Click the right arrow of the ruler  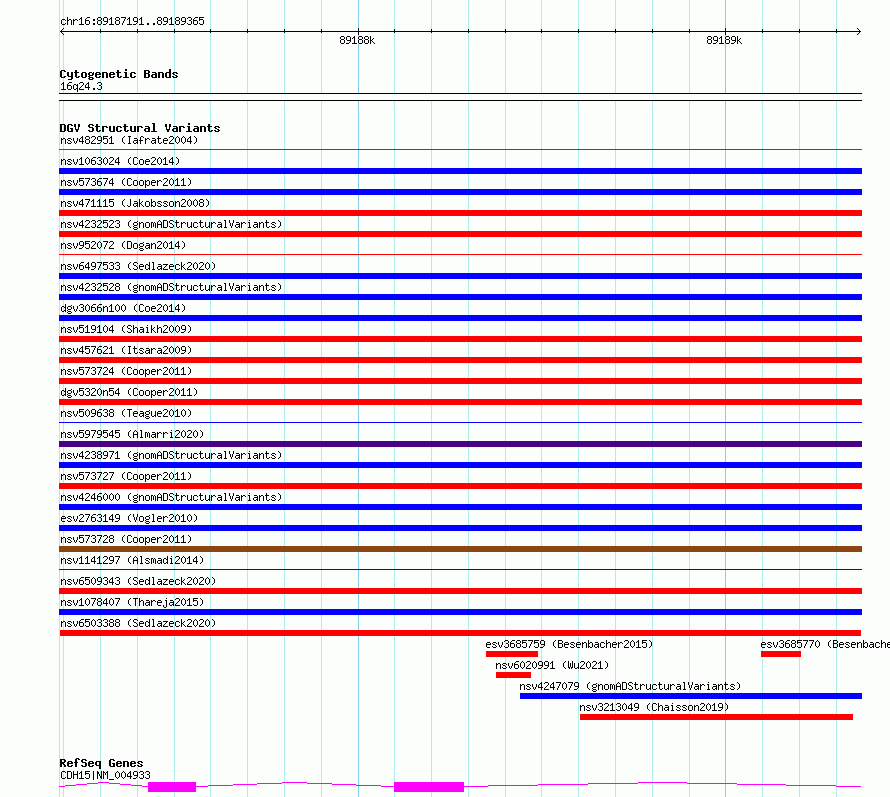(x=859, y=31)
